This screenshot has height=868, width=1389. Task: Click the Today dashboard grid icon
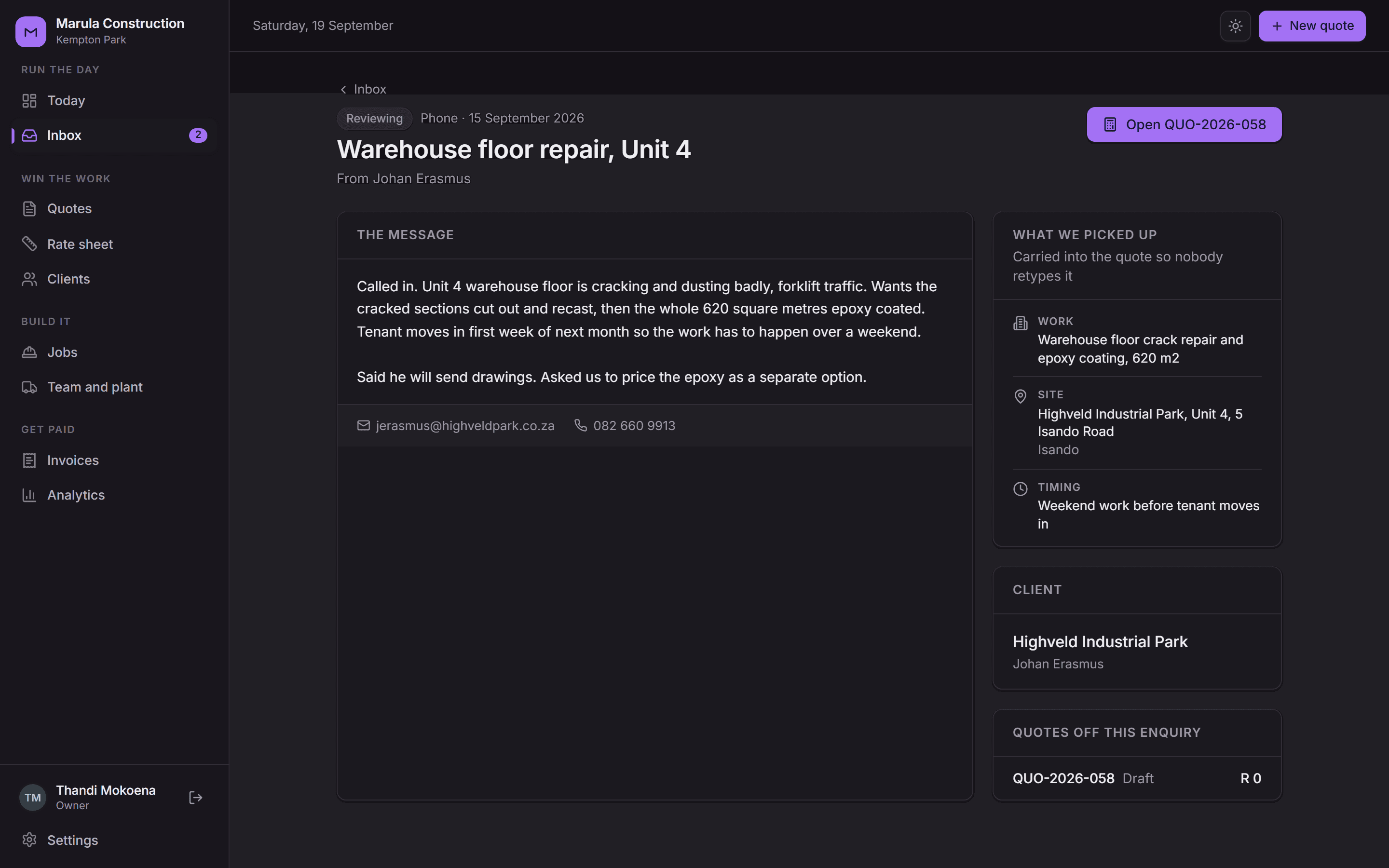[x=29, y=100]
